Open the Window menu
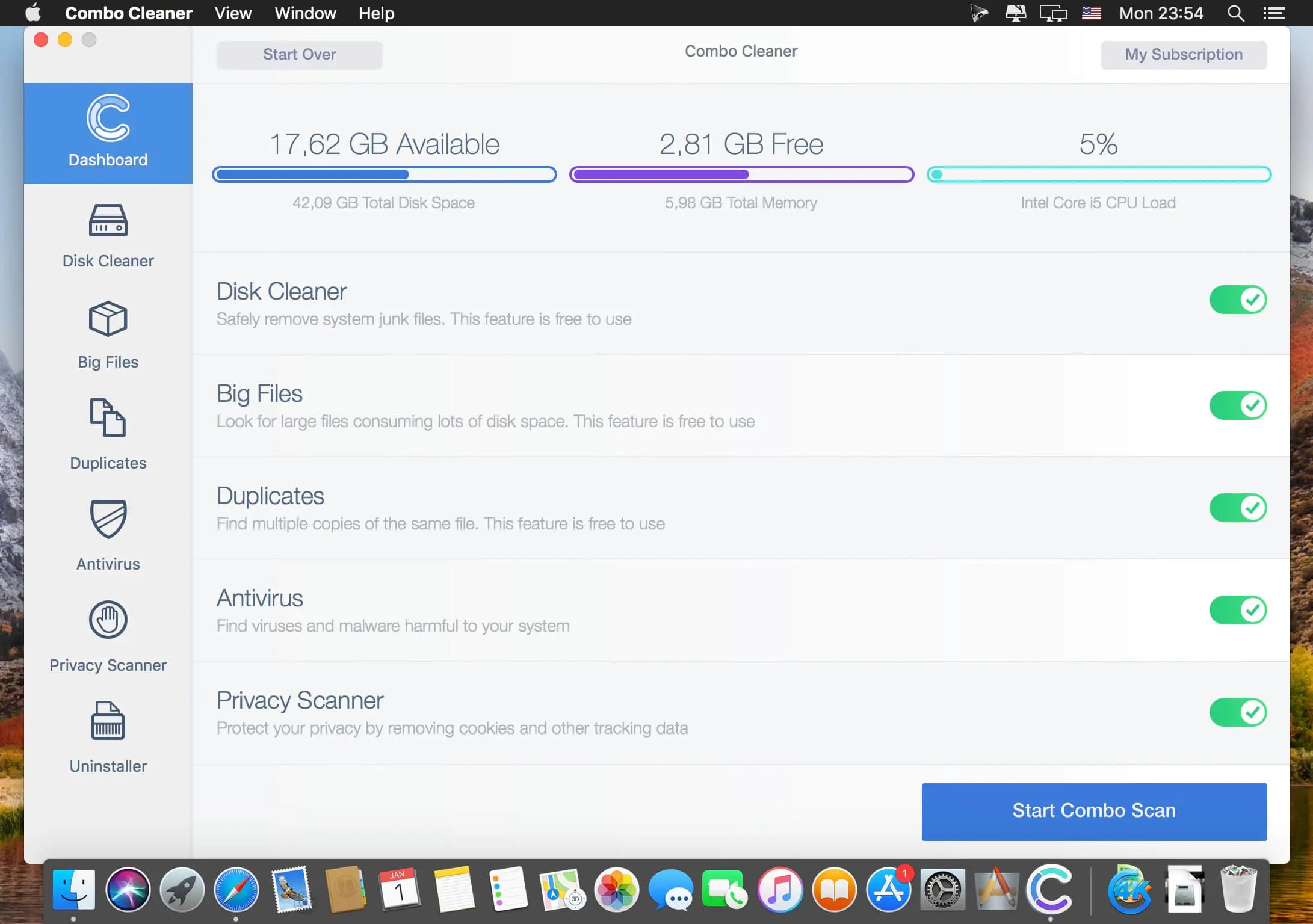This screenshot has height=924, width=1313. [x=306, y=13]
